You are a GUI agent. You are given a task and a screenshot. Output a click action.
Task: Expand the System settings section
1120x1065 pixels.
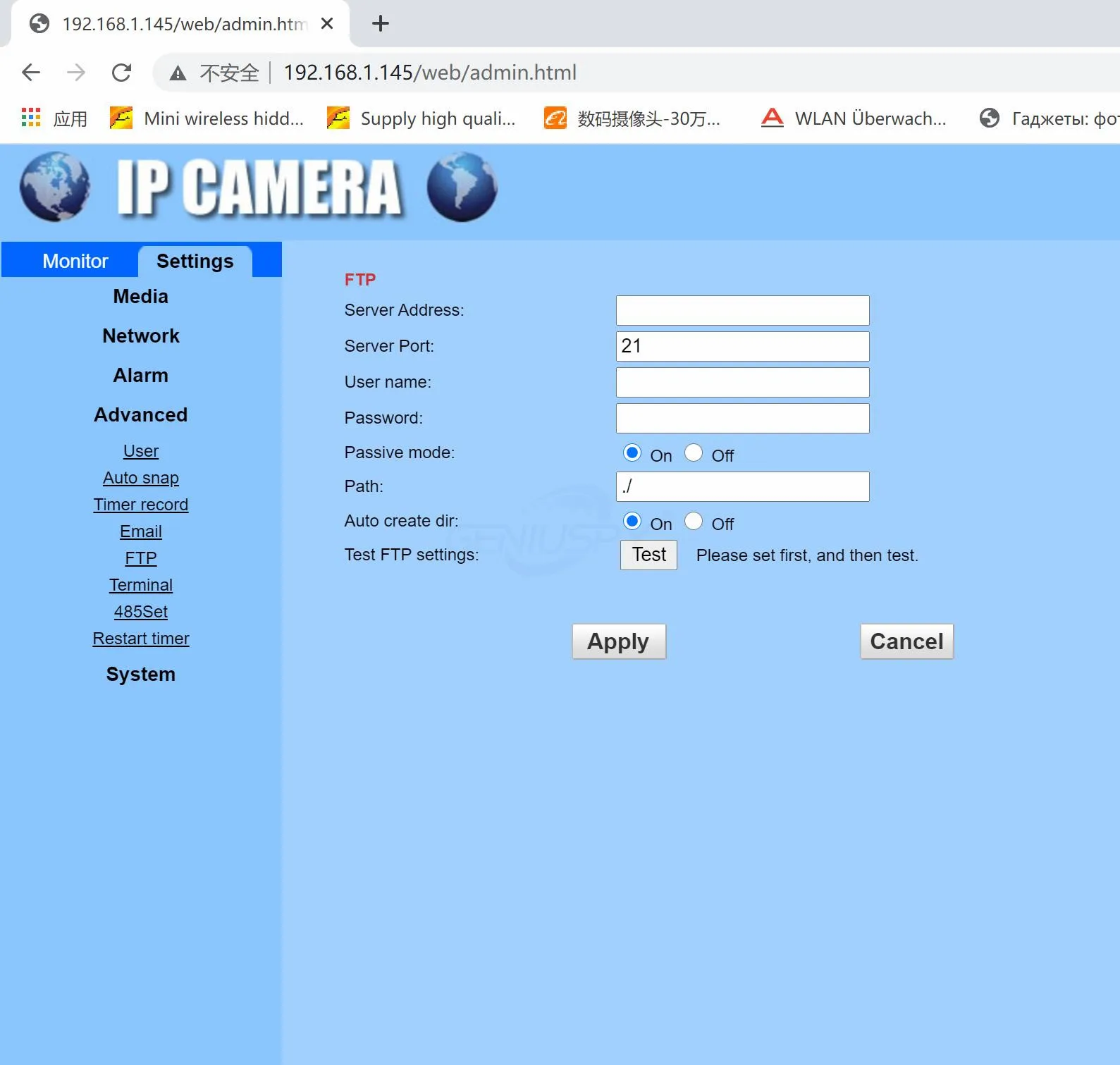click(141, 674)
